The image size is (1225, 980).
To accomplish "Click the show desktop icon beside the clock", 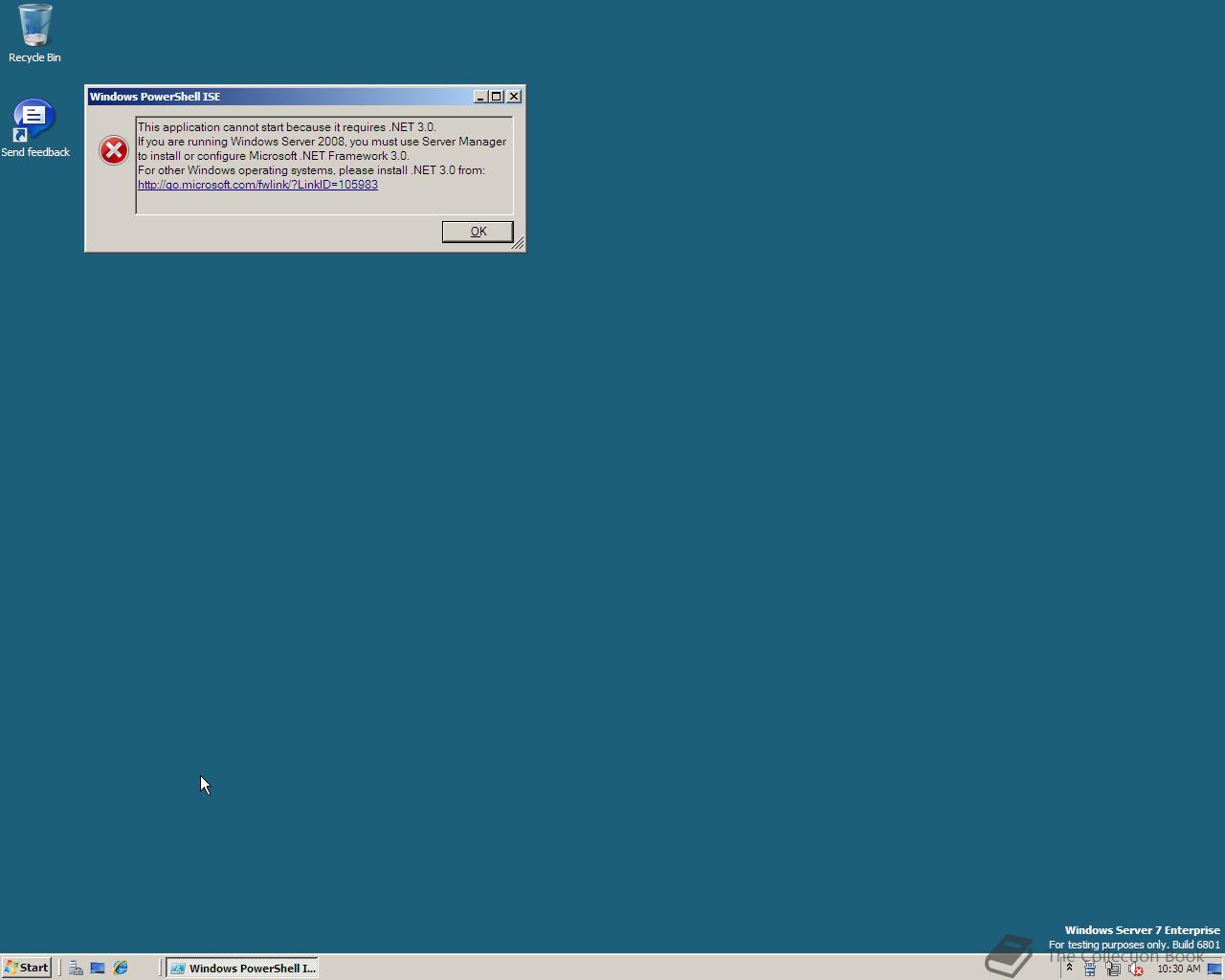I will (1214, 969).
